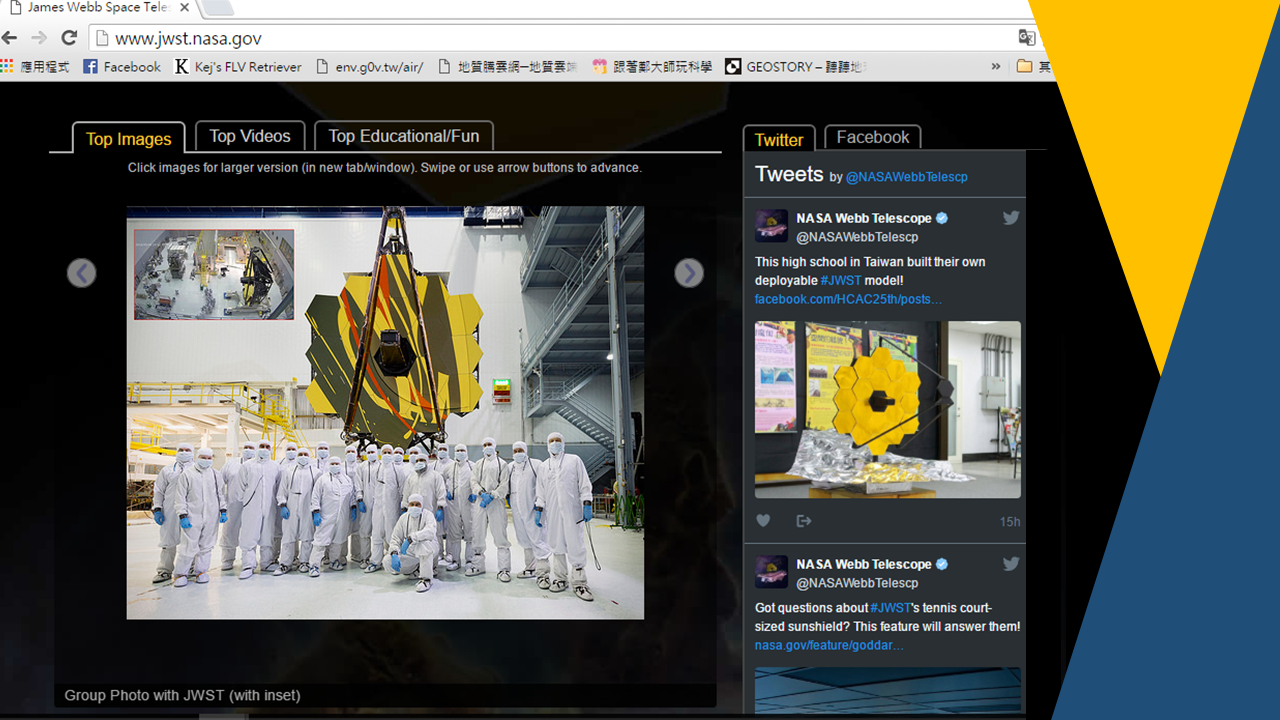Switch to the Facebook feed tab
The image size is (1280, 720).
coord(873,137)
